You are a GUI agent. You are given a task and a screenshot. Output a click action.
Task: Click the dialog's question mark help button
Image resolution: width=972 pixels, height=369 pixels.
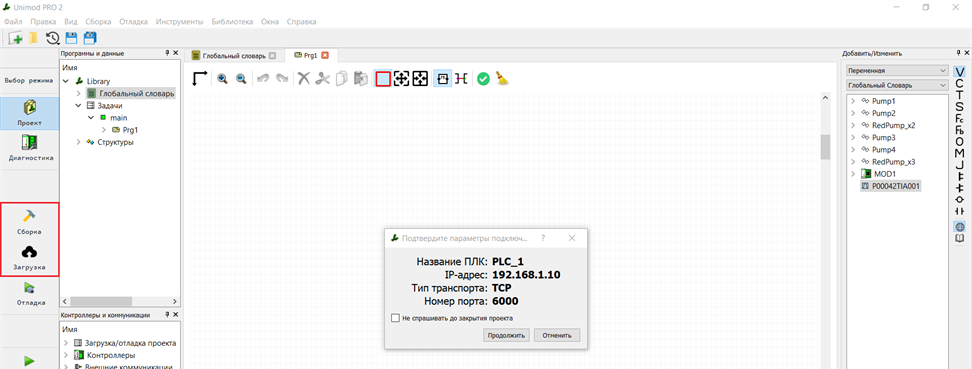(543, 238)
